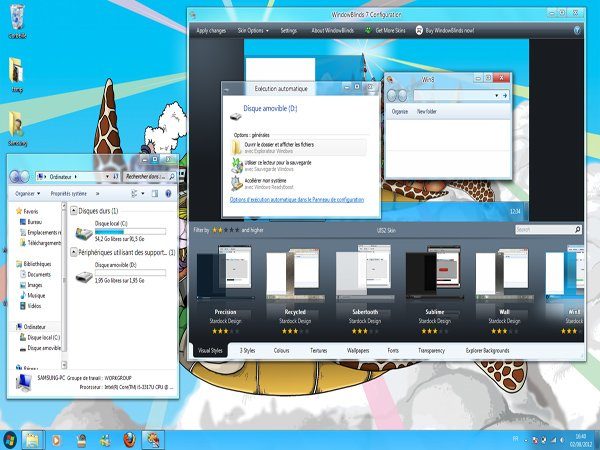Click the Buy WindowBlinds now cart icon
600x450 pixels.
click(x=419, y=30)
